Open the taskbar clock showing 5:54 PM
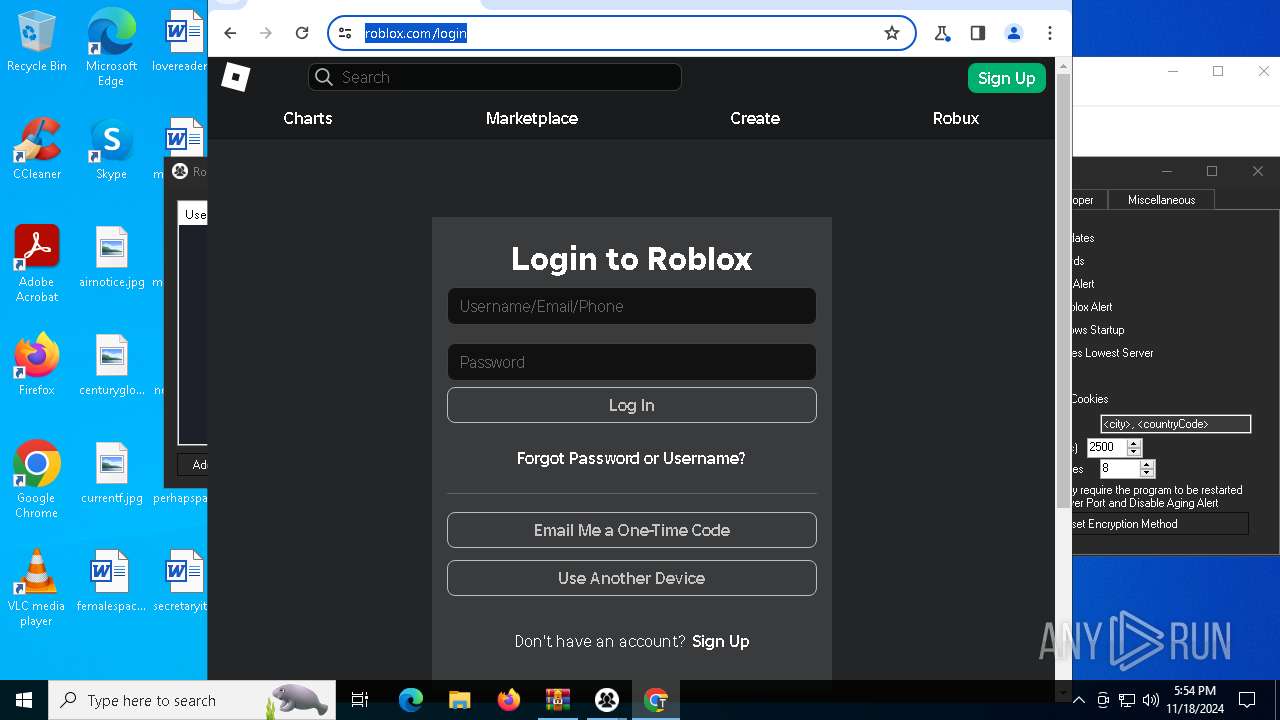The width and height of the screenshot is (1280, 720). click(x=1194, y=700)
